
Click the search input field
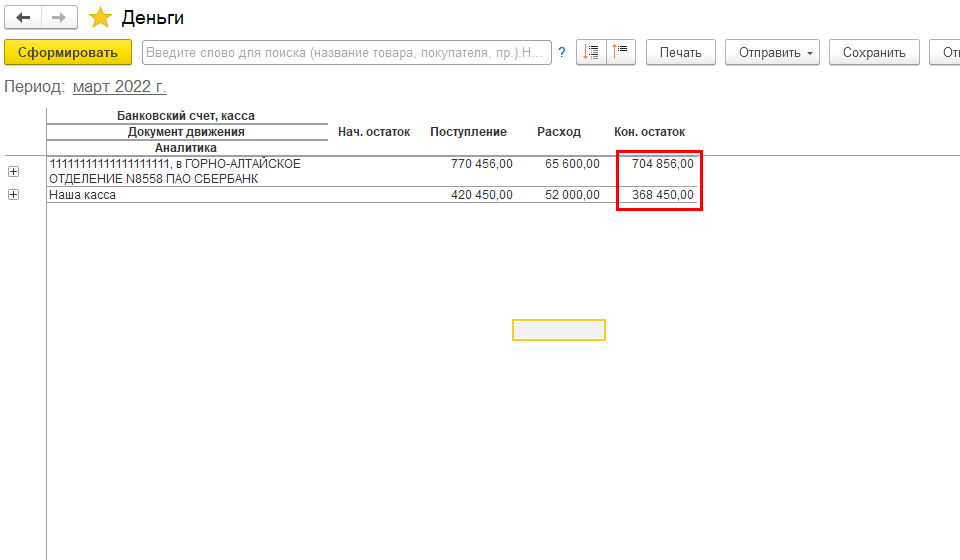pos(346,53)
